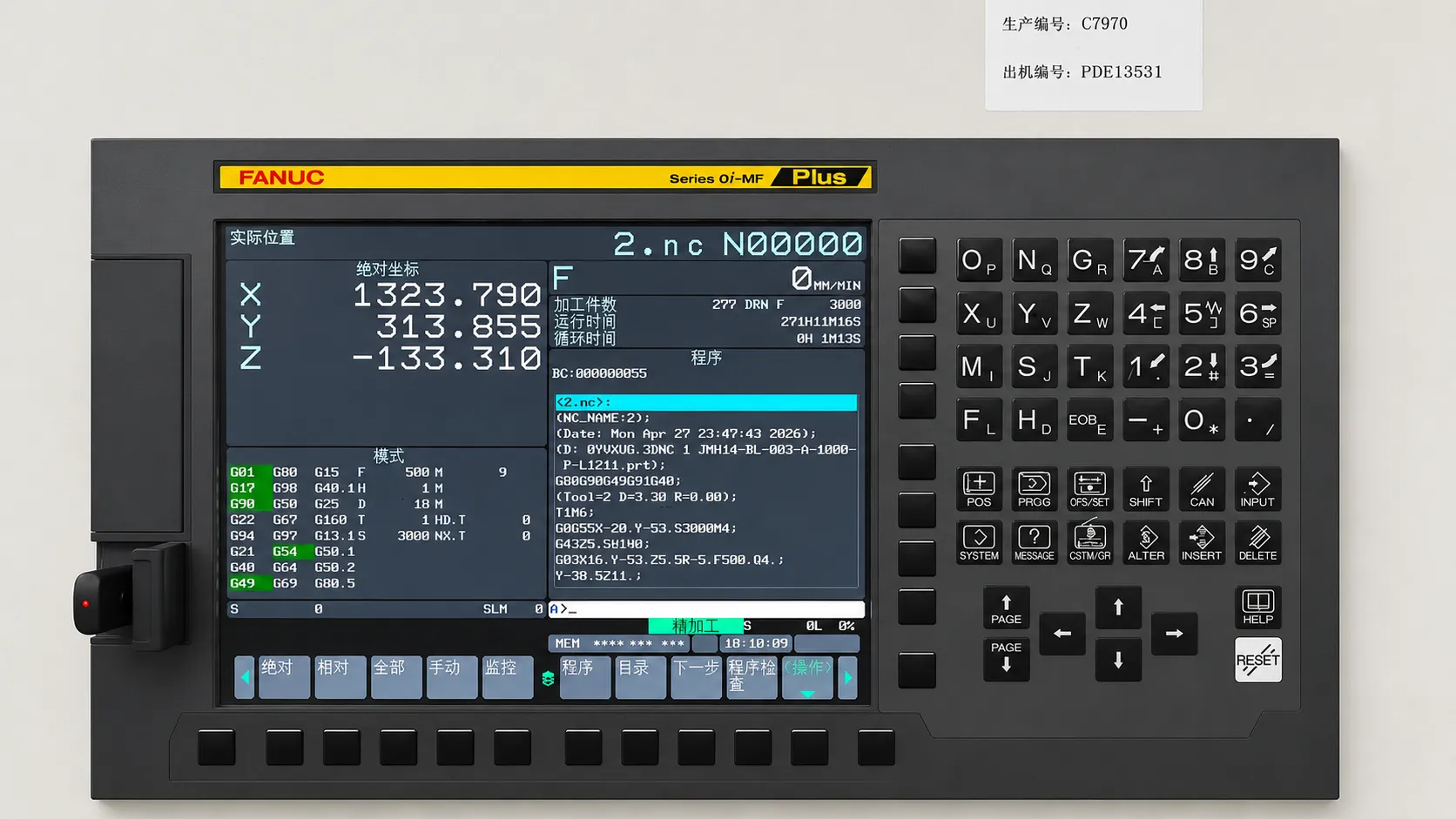Click the M/I address key
The height and width of the screenshot is (819, 1456).
979,367
